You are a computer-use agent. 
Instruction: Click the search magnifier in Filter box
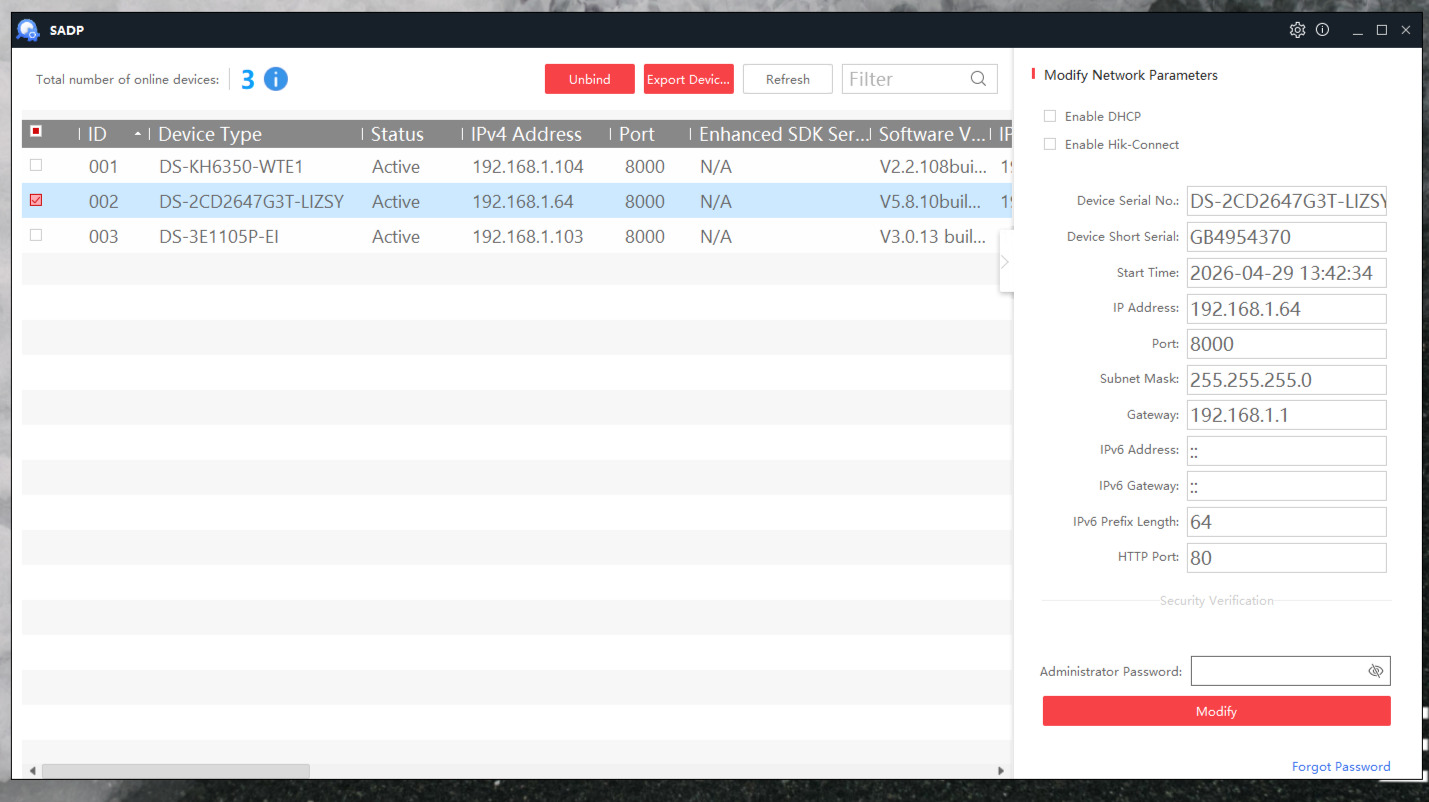[x=978, y=79]
